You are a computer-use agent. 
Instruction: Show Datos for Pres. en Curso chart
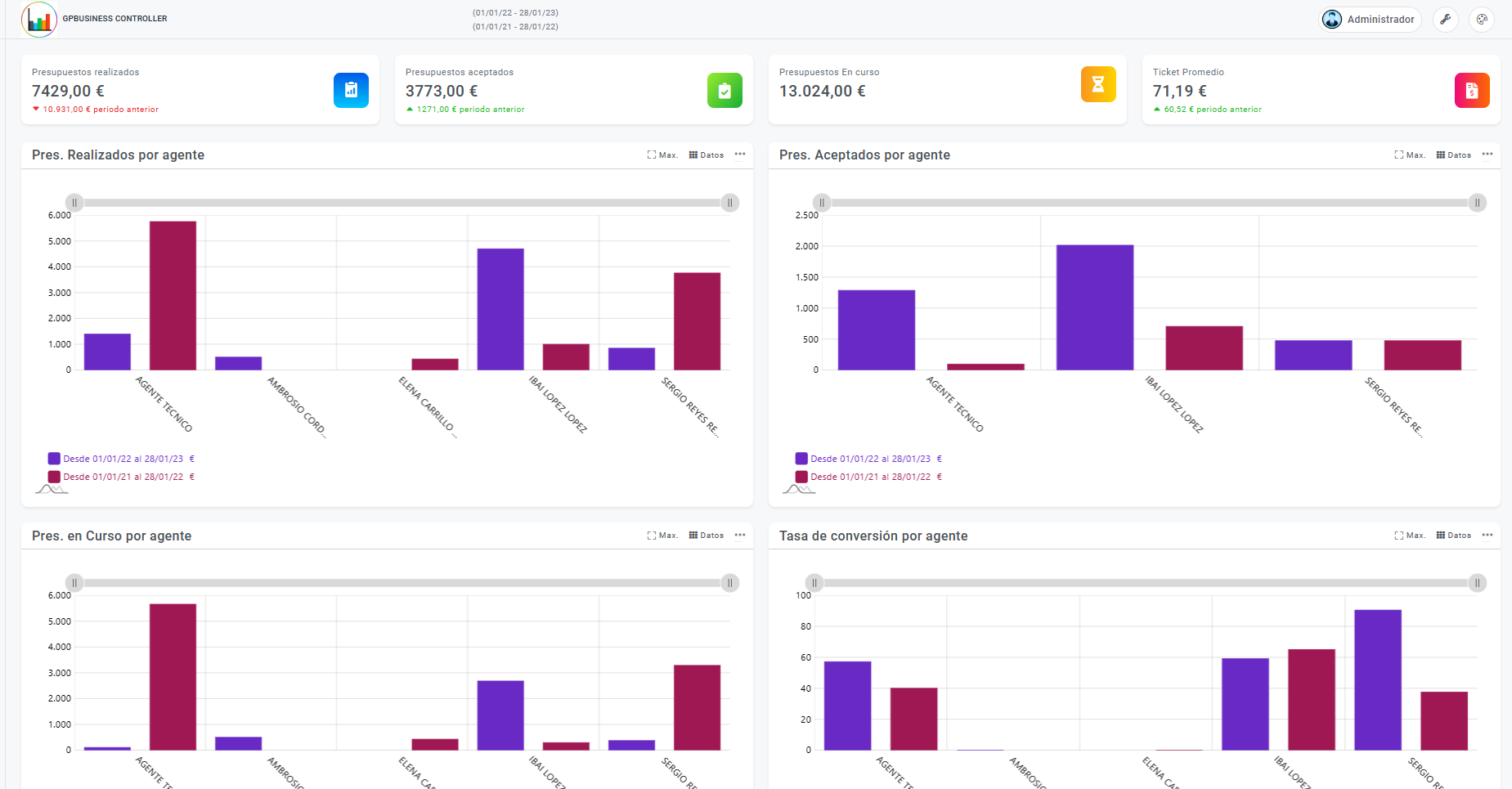707,536
